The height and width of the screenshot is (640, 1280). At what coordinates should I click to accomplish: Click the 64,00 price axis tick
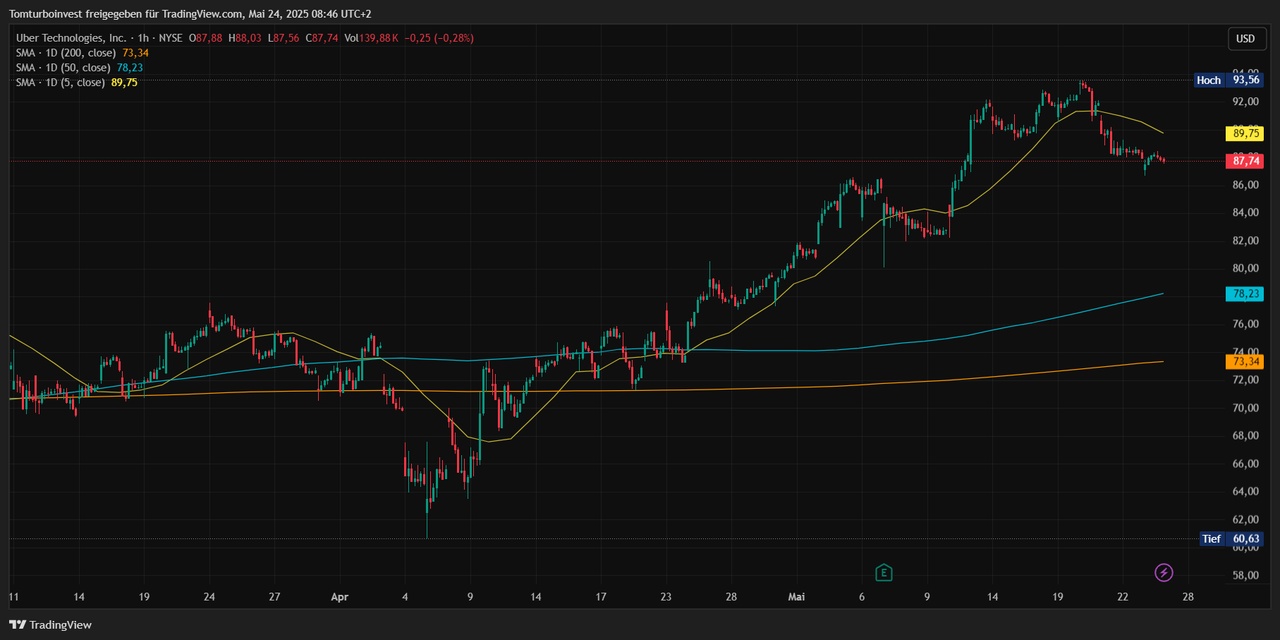tap(1245, 492)
